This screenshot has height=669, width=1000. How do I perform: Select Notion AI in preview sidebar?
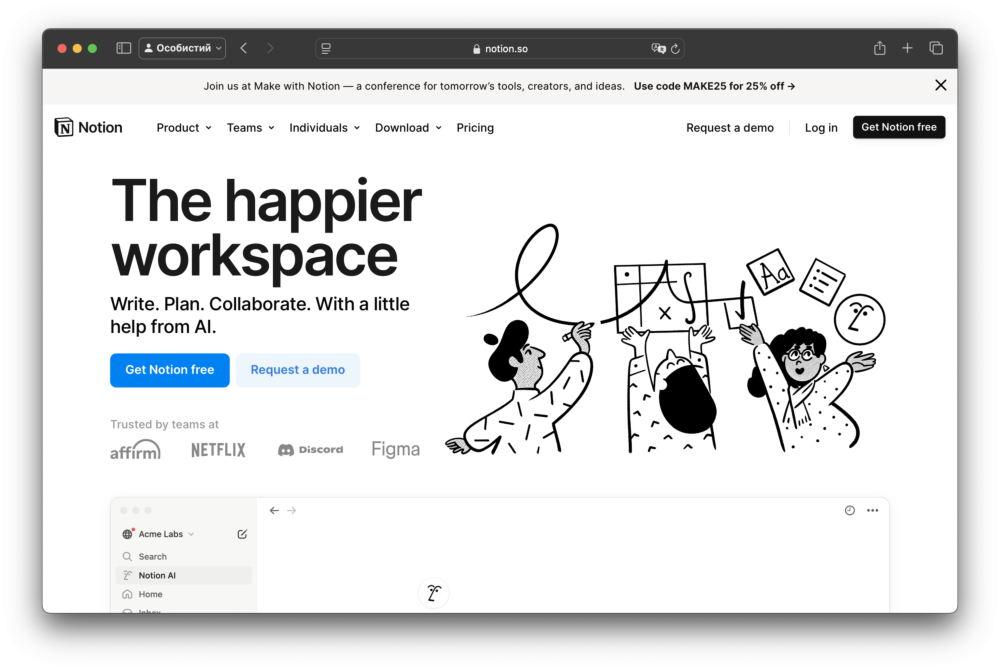coord(184,575)
